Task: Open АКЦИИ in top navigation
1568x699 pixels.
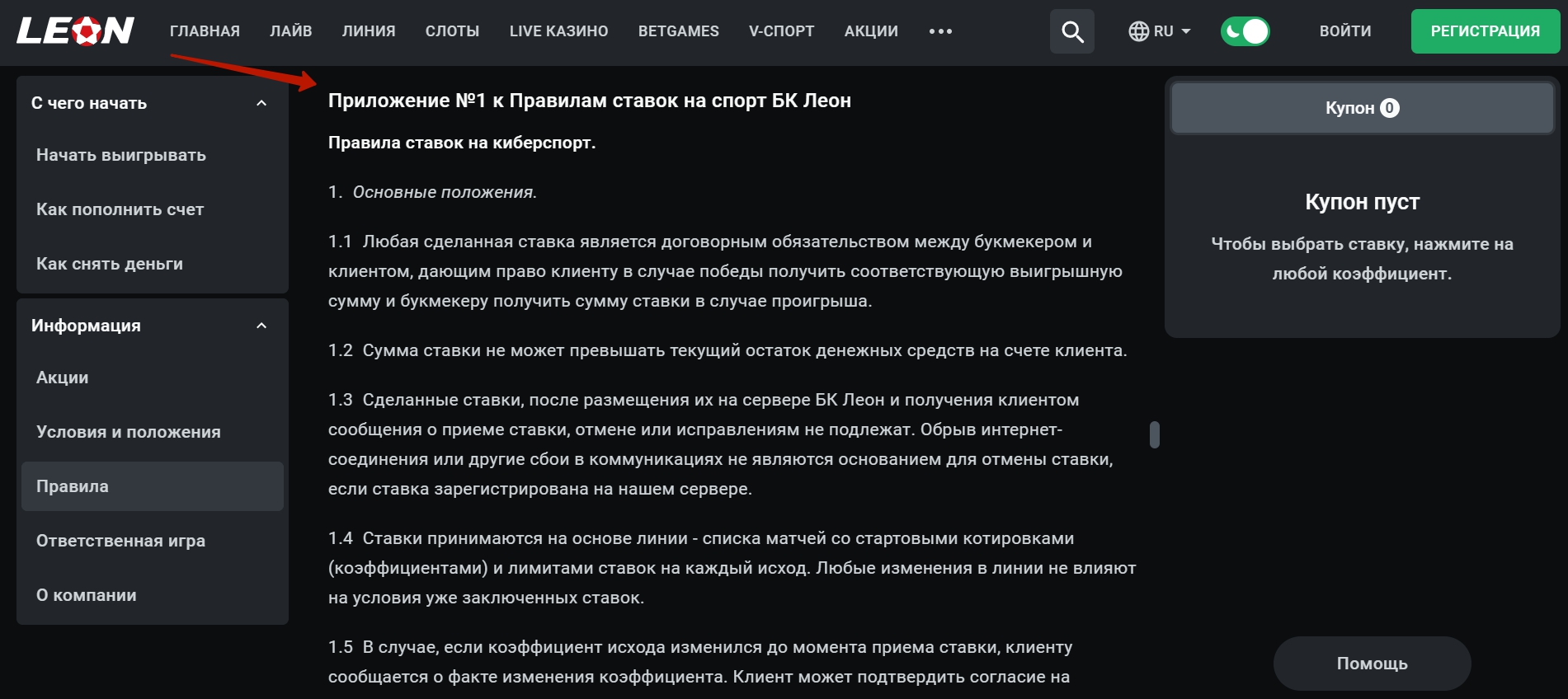Action: (x=871, y=31)
